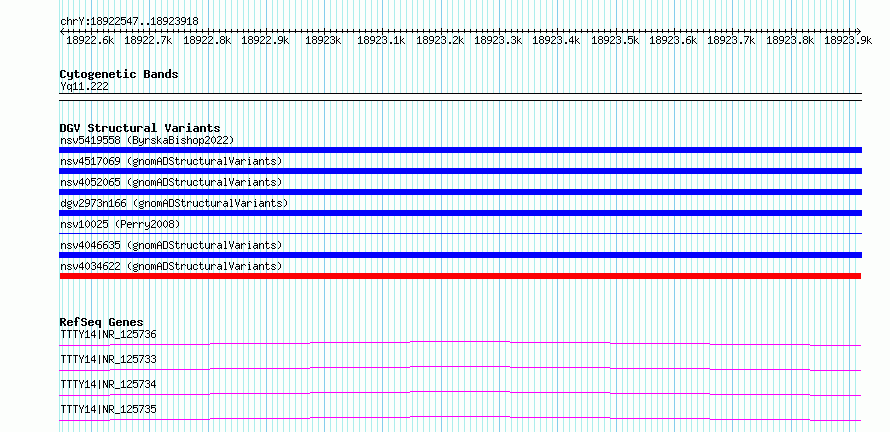The width and height of the screenshot is (890, 432).
Task: Select the thin blue line for nsv10025
Action: [460, 233]
